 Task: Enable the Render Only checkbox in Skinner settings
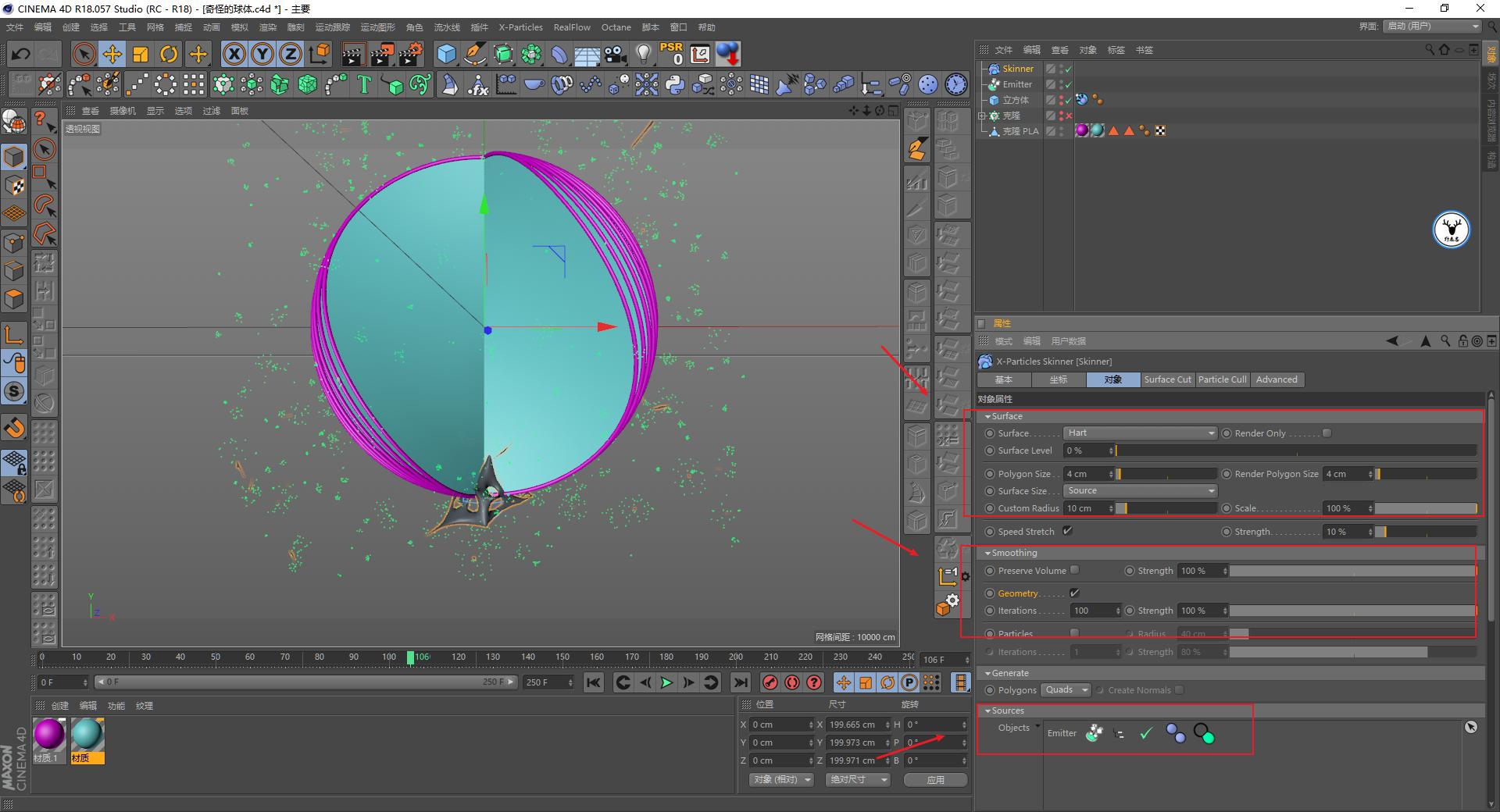tap(1327, 433)
